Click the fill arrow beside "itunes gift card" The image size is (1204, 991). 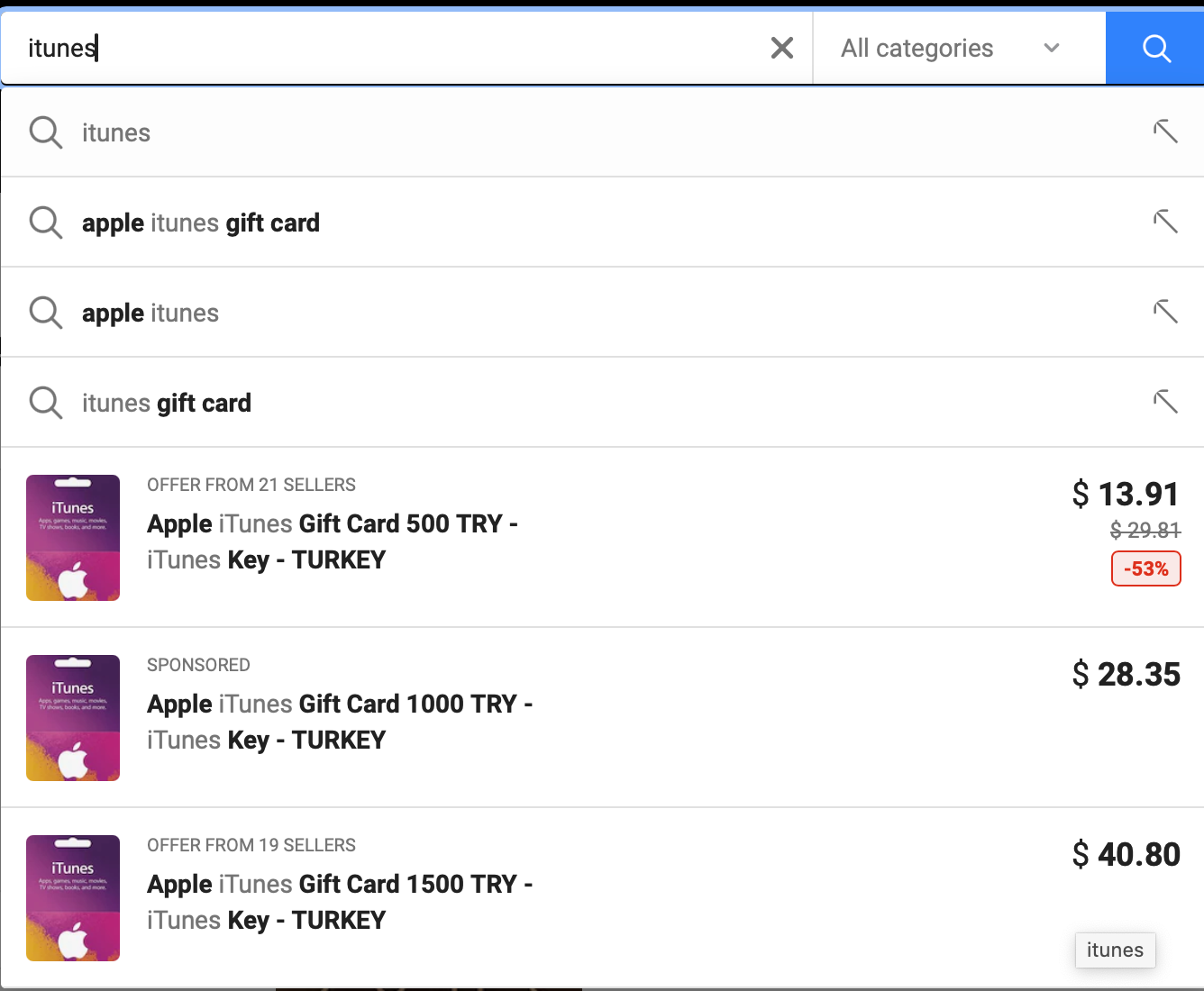click(x=1165, y=402)
